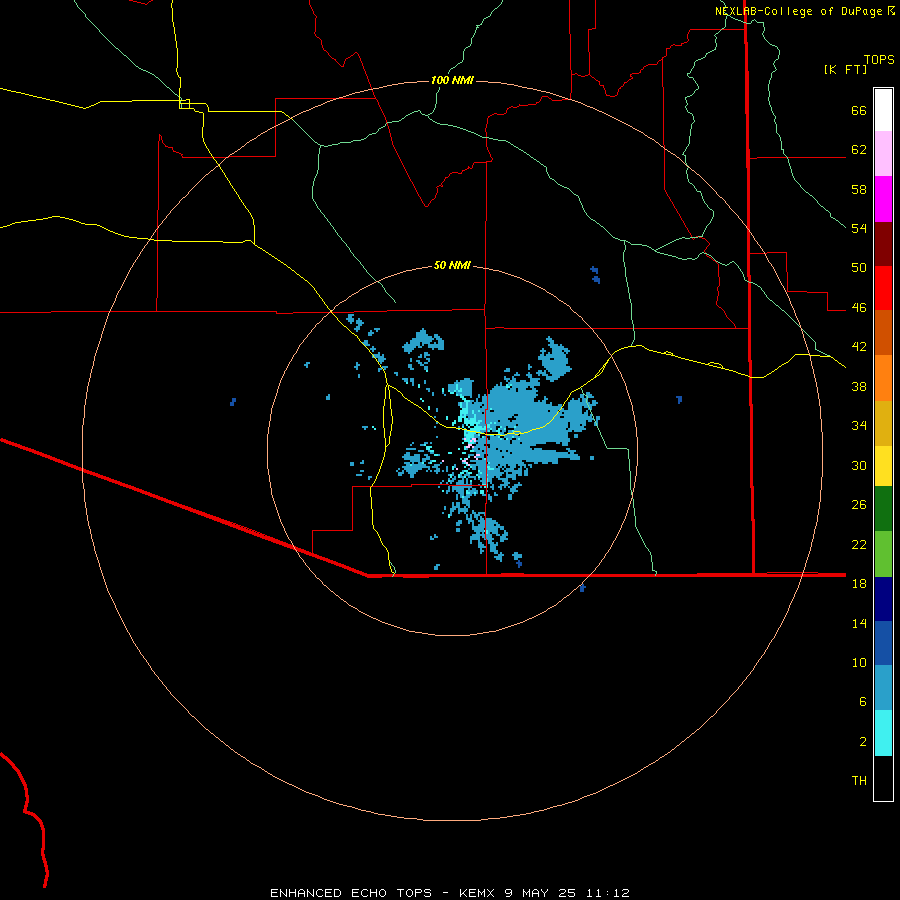Click the medium blue swatch near 10
Image resolution: width=900 pixels, height=900 pixels.
883,643
